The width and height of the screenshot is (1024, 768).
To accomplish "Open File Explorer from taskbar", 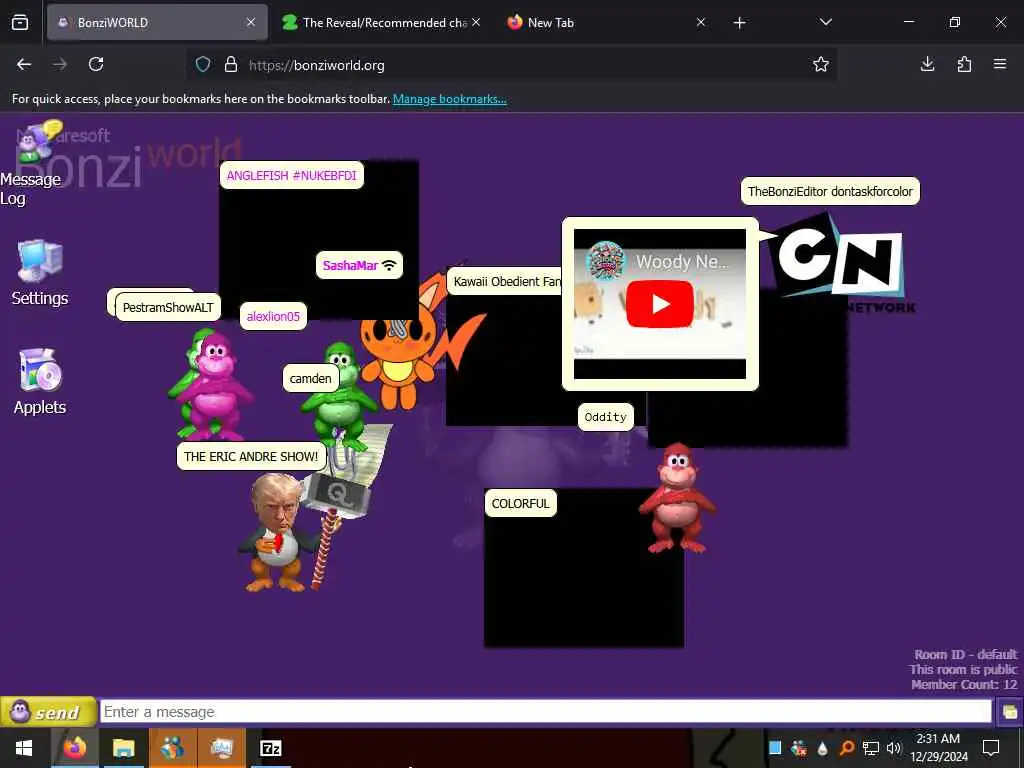I will pos(123,747).
